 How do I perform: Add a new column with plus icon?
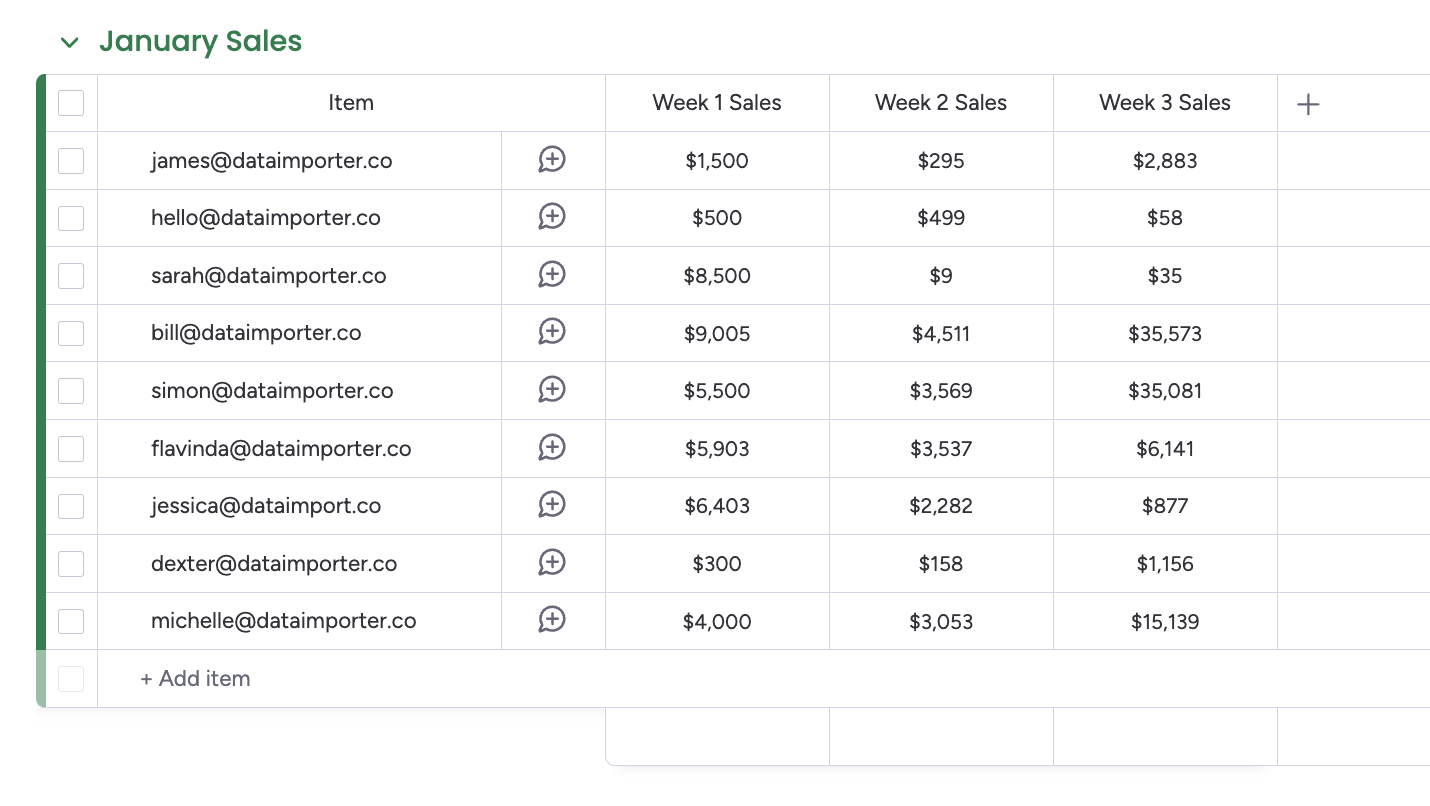[1308, 103]
